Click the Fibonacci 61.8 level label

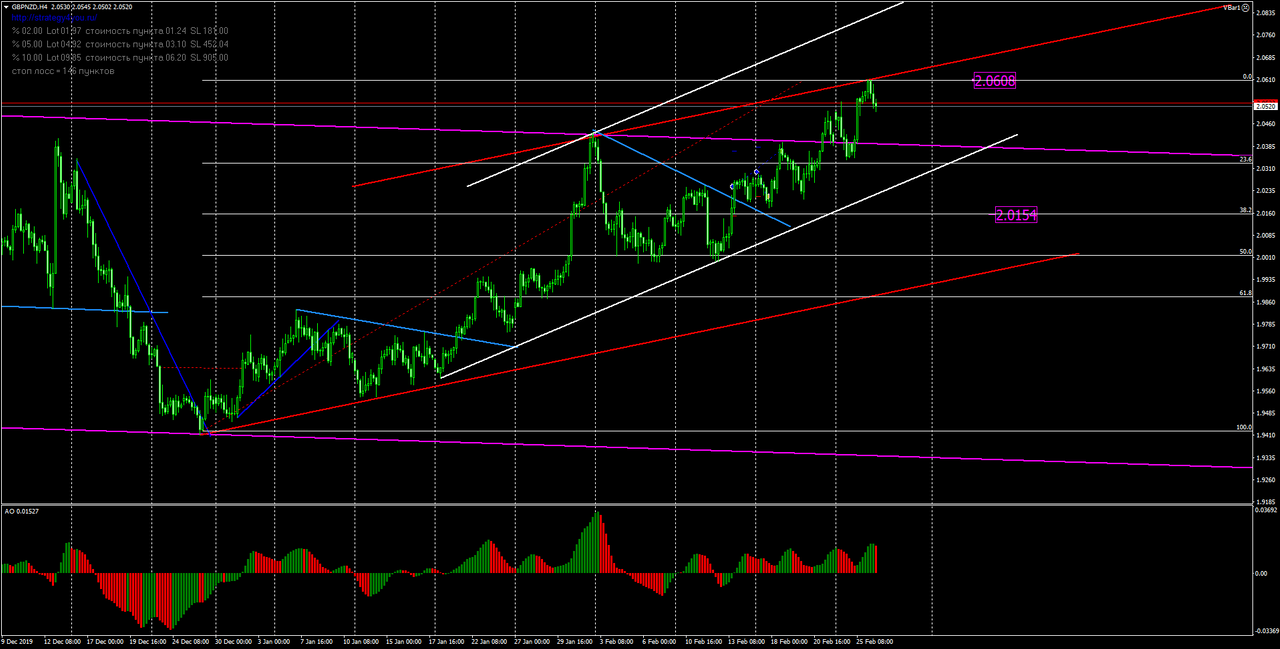point(1245,293)
